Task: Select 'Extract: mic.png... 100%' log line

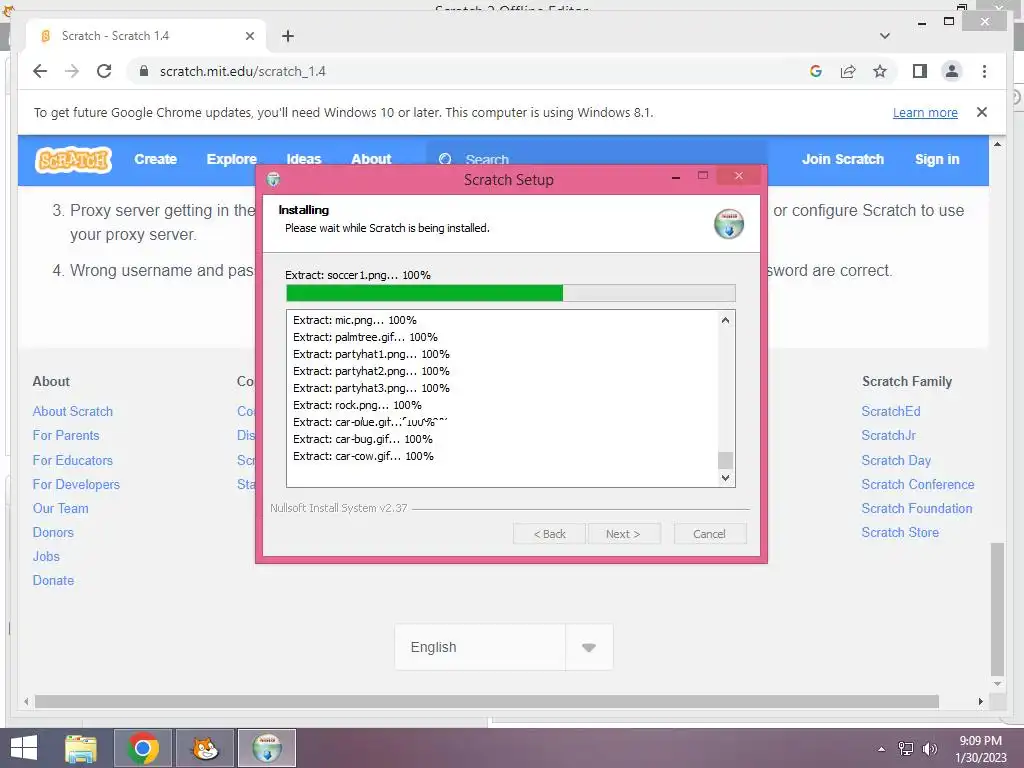Action: (355, 320)
